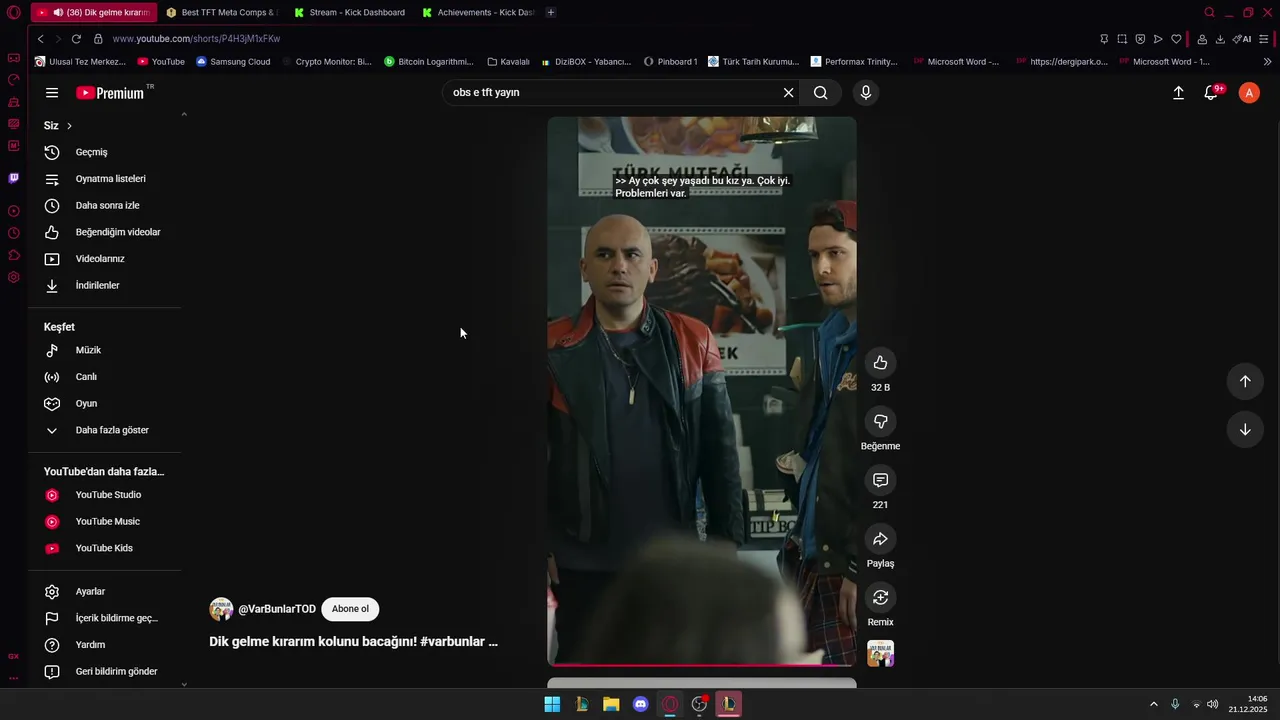The height and width of the screenshot is (720, 1280).
Task: Go back in browser history
Action: click(x=40, y=39)
